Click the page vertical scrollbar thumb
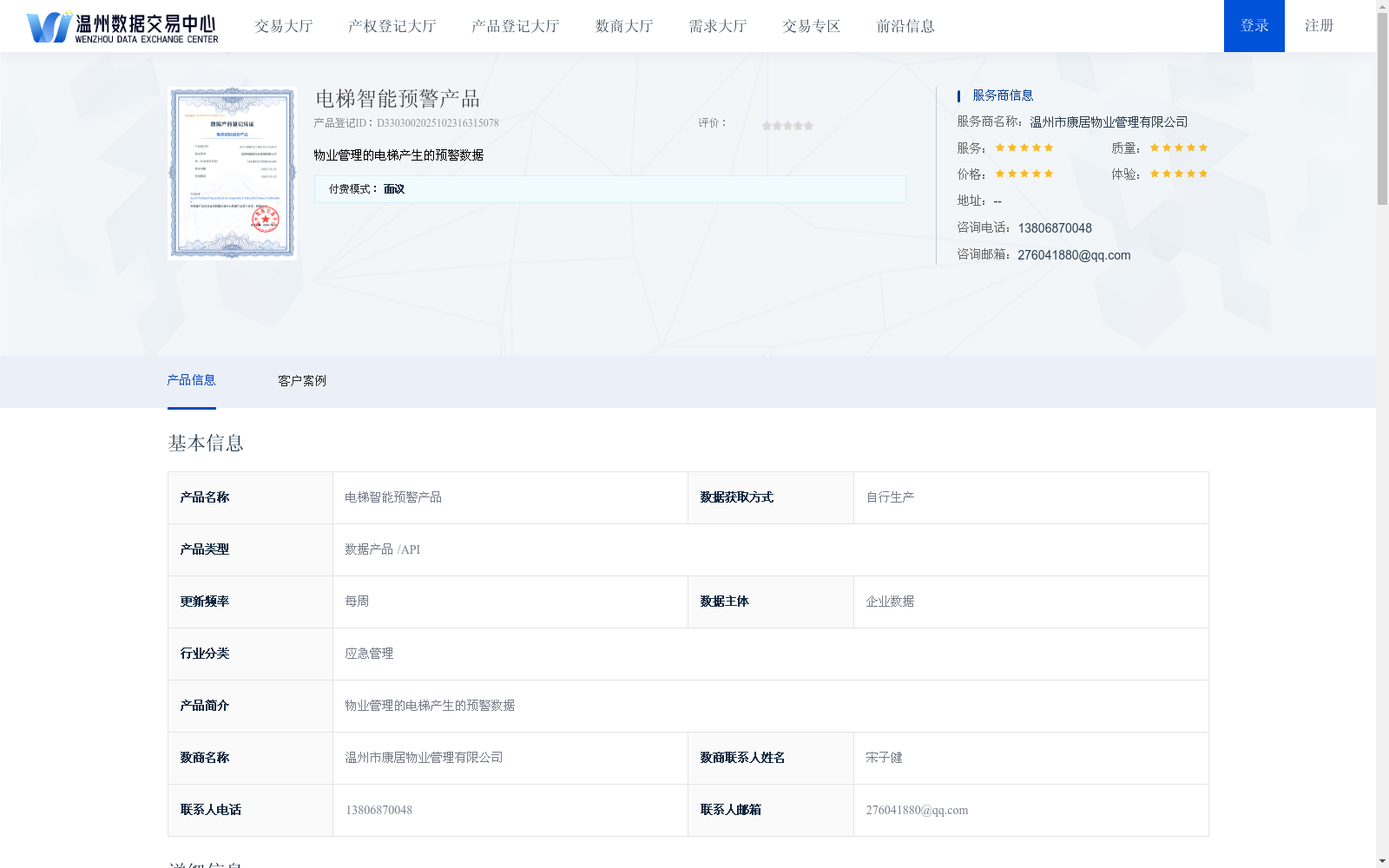This screenshot has width=1389, height=868. click(1383, 108)
